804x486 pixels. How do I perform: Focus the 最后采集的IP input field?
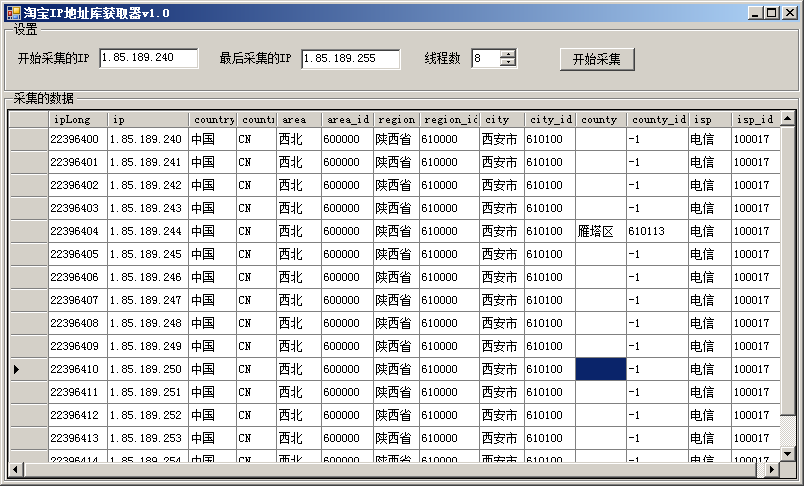[x=351, y=58]
